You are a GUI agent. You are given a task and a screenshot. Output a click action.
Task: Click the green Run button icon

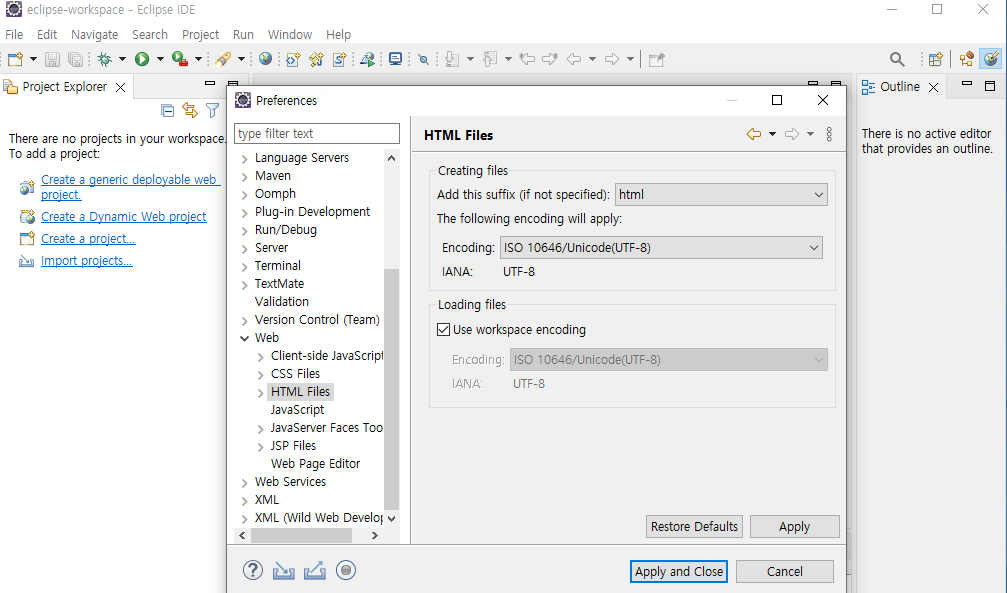[x=142, y=59]
